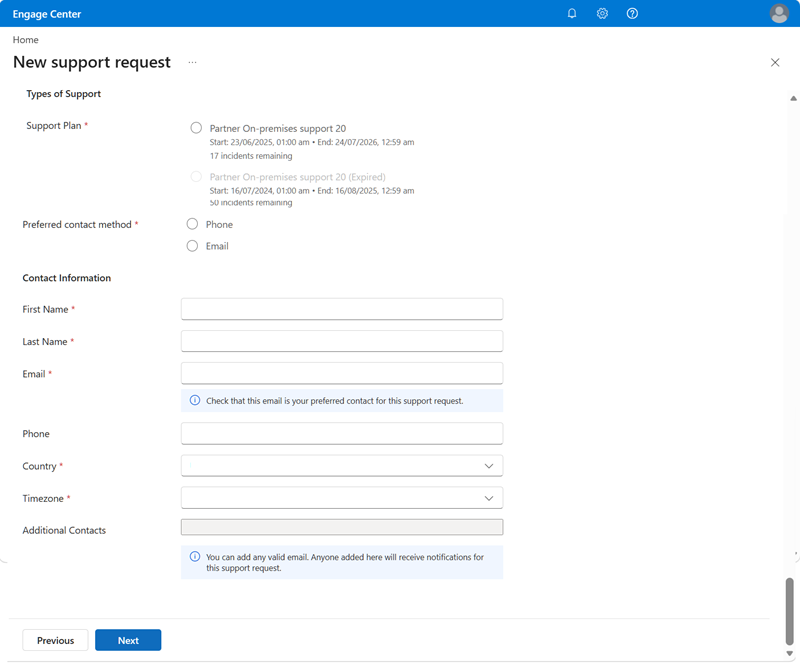Close the New support request panel
800x665 pixels.
coord(775,62)
